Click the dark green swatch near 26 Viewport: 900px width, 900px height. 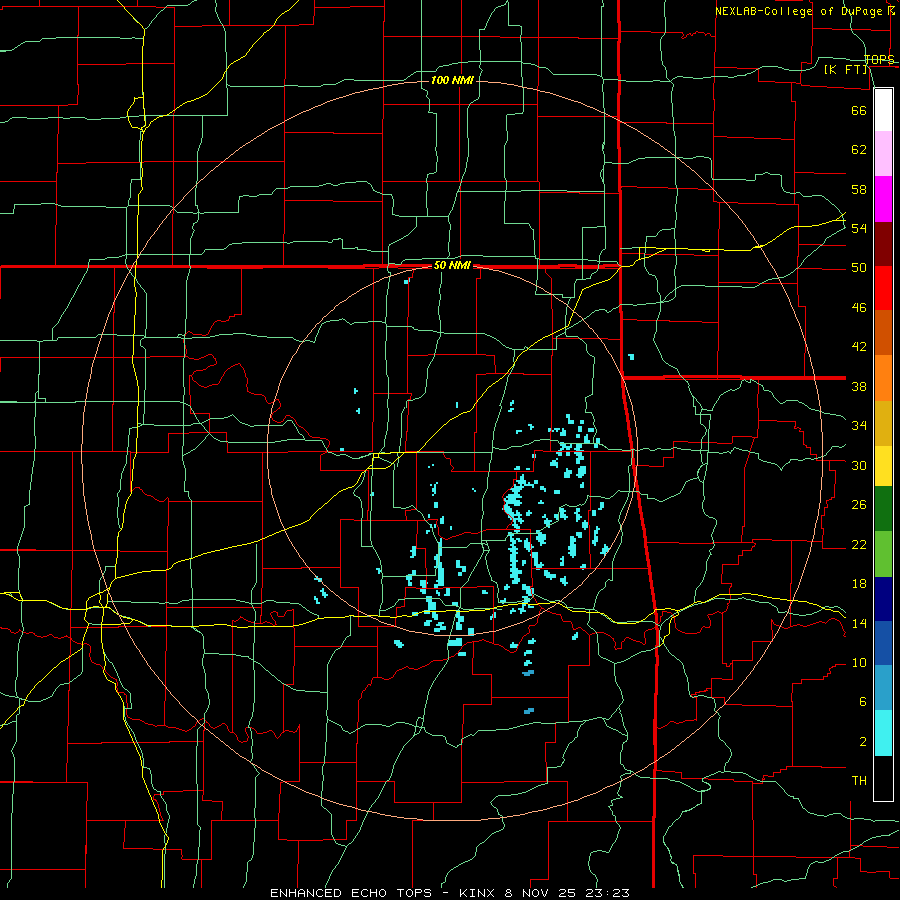[883, 509]
